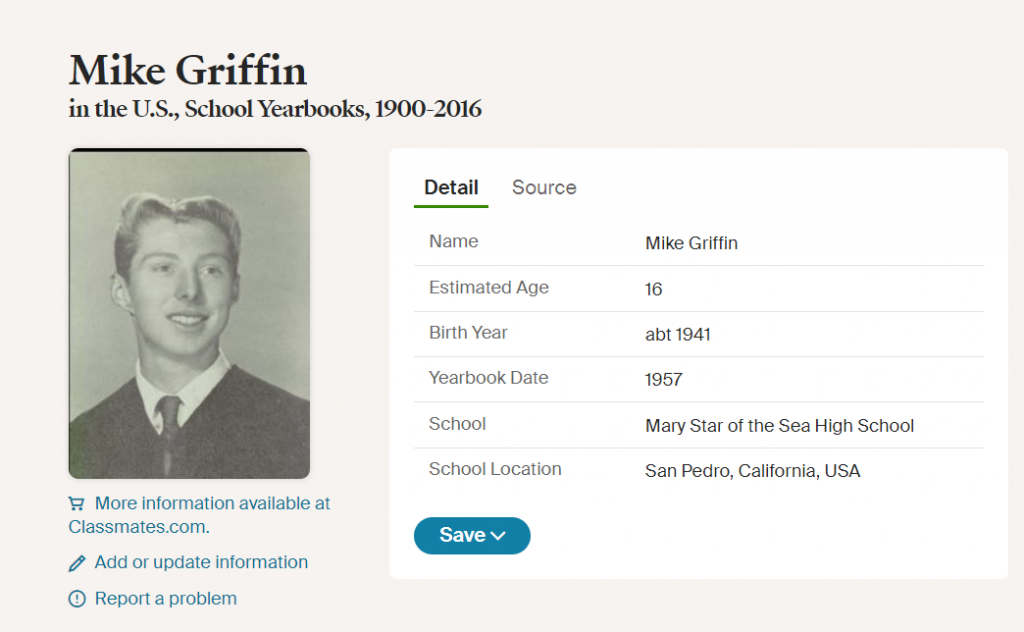Click the Yearbook Date value 1957
Viewport: 1024px width, 632px height.
click(x=664, y=380)
